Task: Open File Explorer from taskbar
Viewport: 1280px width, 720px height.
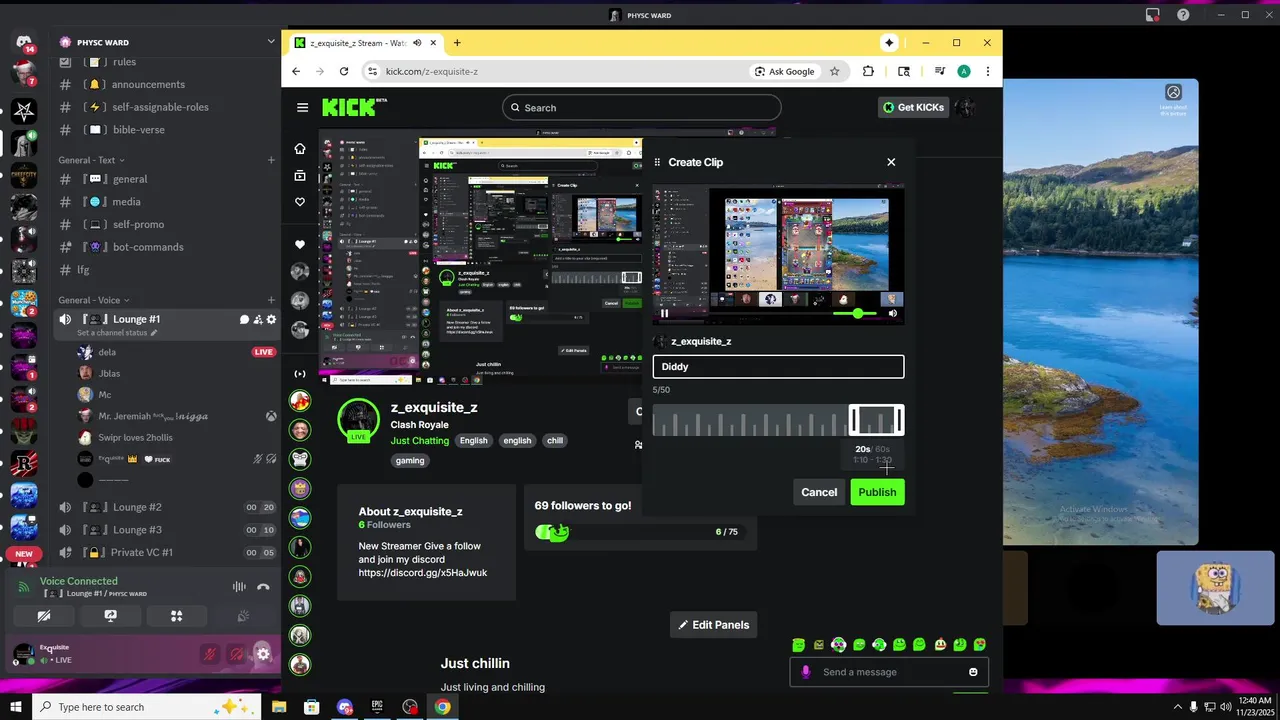Action: [279, 707]
